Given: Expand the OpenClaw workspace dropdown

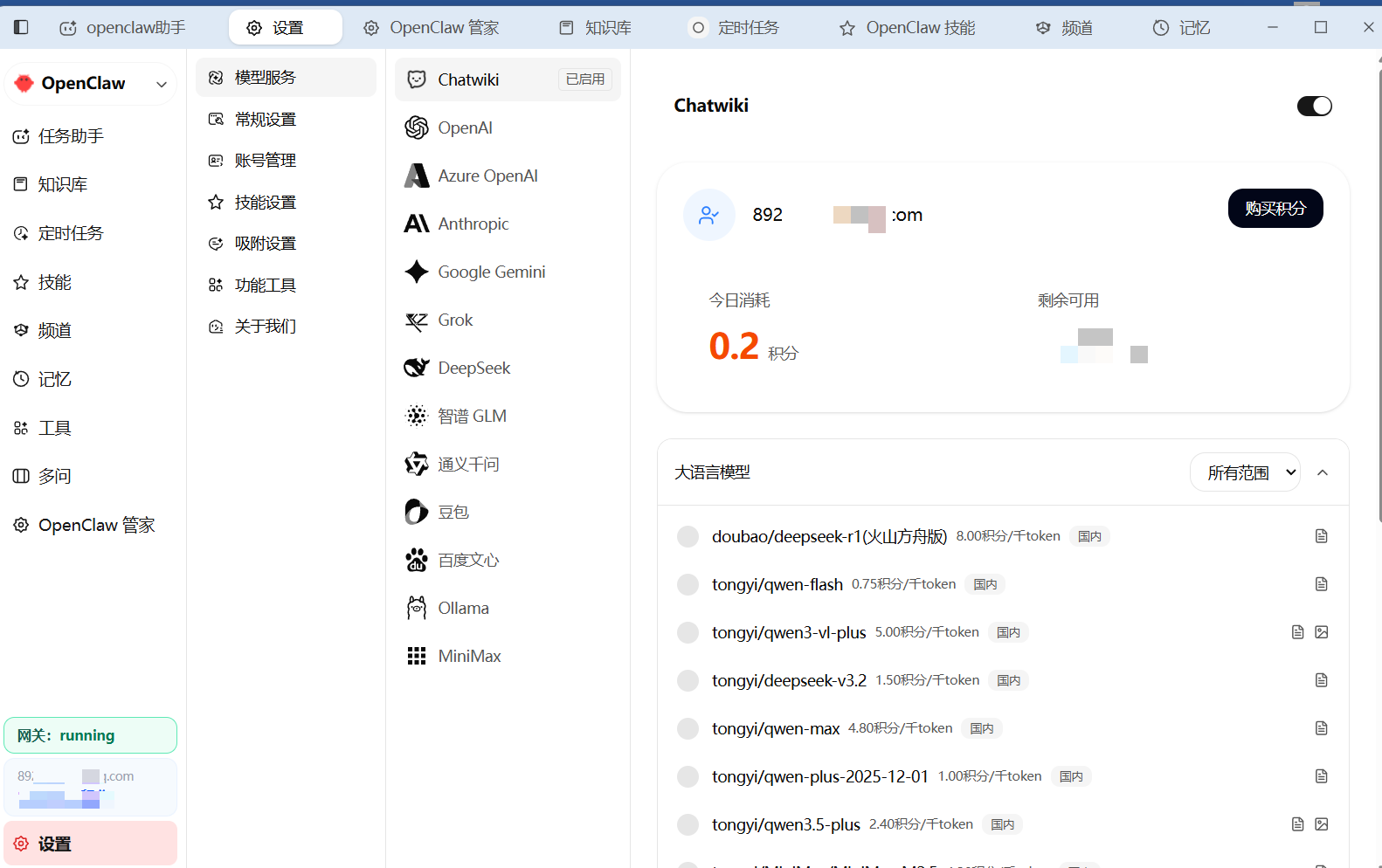Looking at the screenshot, I should (x=91, y=84).
